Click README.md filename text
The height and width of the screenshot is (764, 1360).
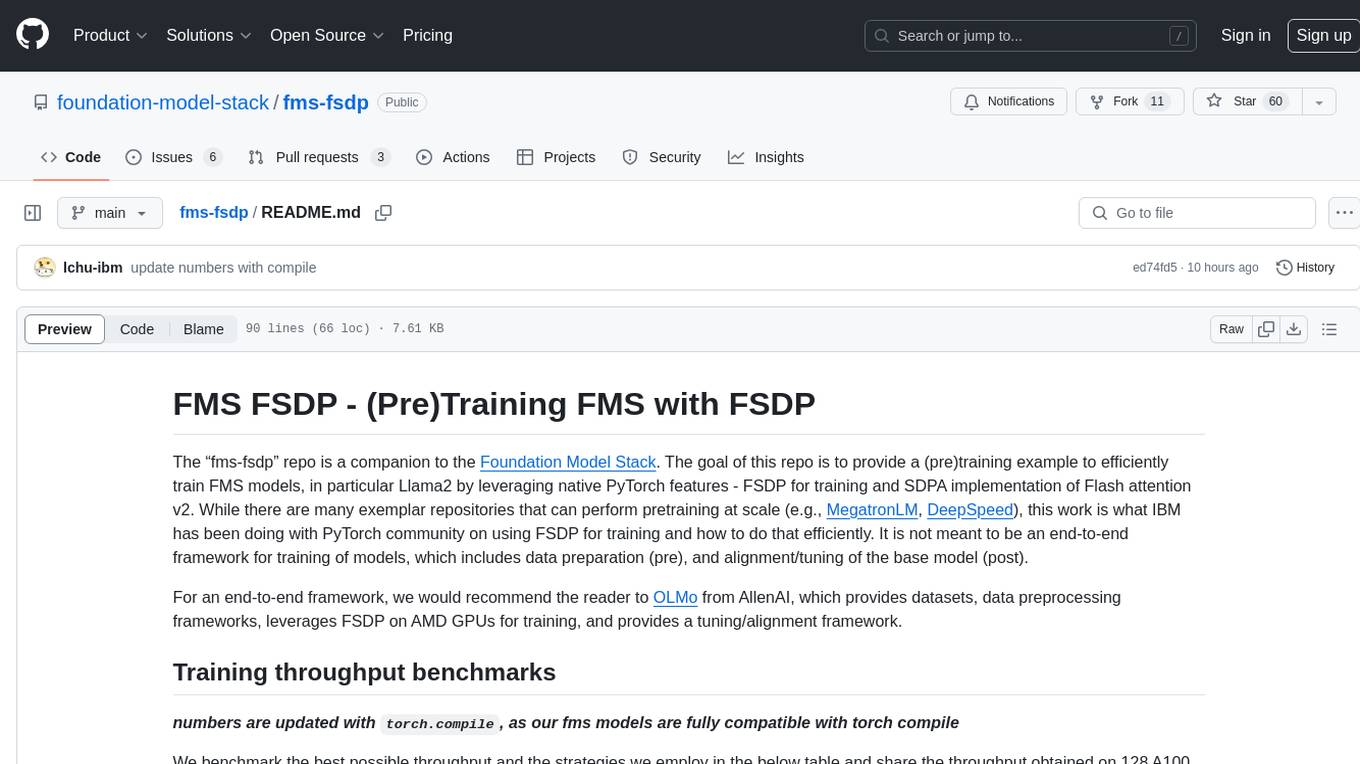coord(311,213)
